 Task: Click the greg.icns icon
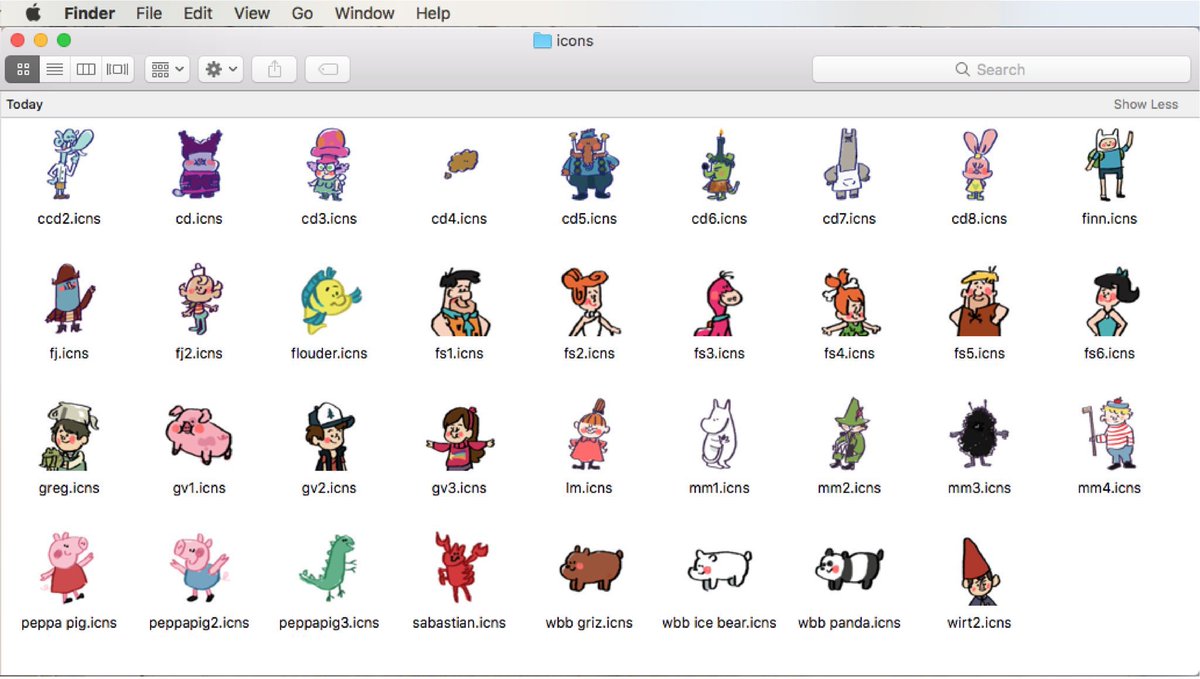click(x=69, y=436)
